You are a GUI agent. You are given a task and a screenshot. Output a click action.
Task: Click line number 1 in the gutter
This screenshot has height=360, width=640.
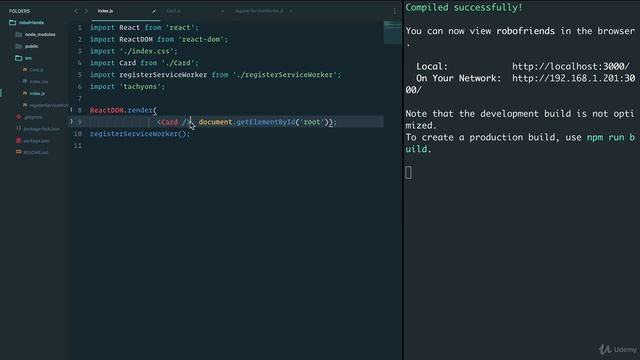point(80,27)
